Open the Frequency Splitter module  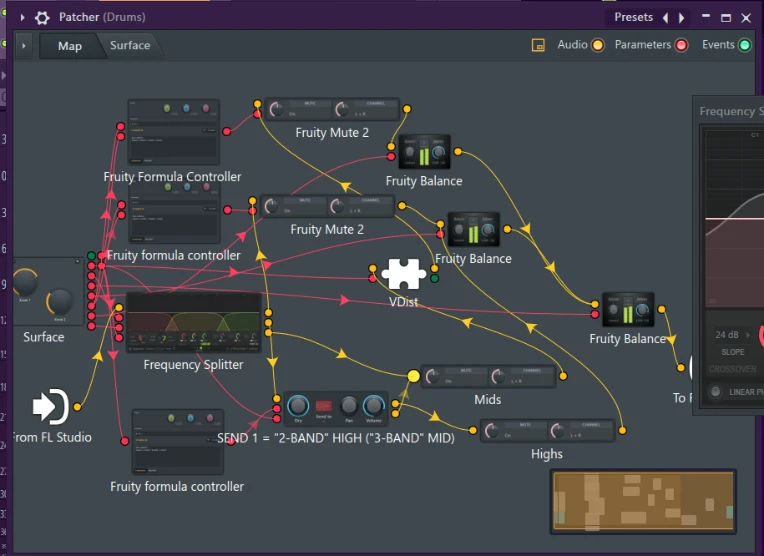pyautogui.click(x=193, y=323)
